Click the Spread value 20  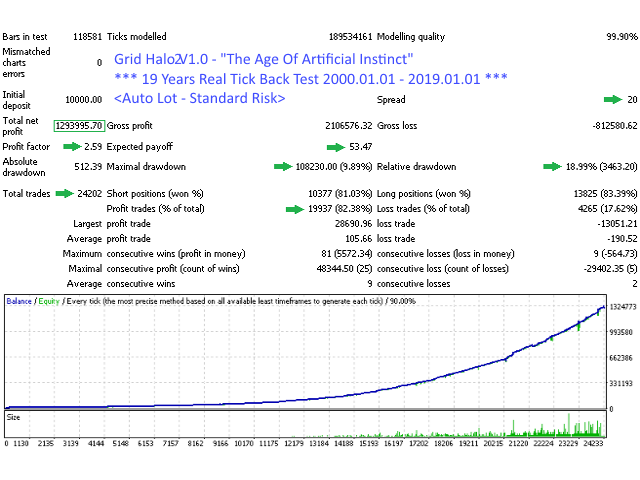click(x=632, y=100)
